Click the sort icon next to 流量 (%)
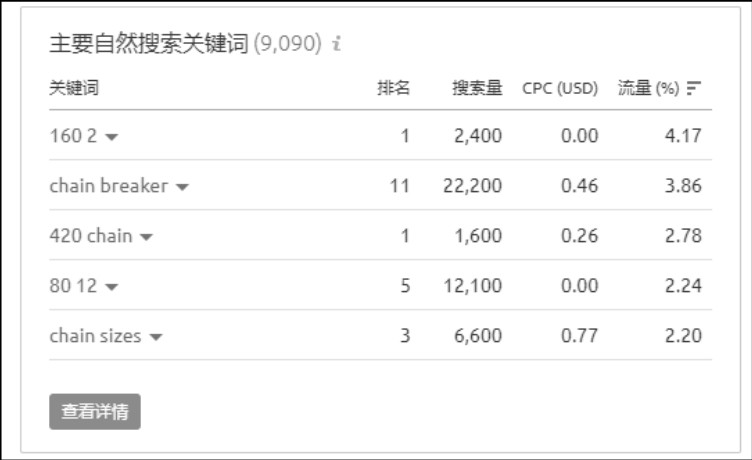752x460 pixels. coord(693,88)
